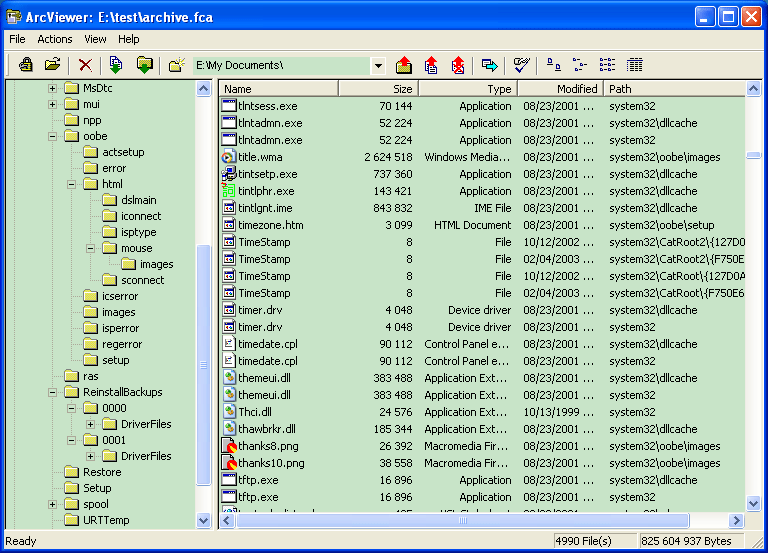This screenshot has width=768, height=553.
Task: Select the Setup folder in tree
Action: click(97, 488)
